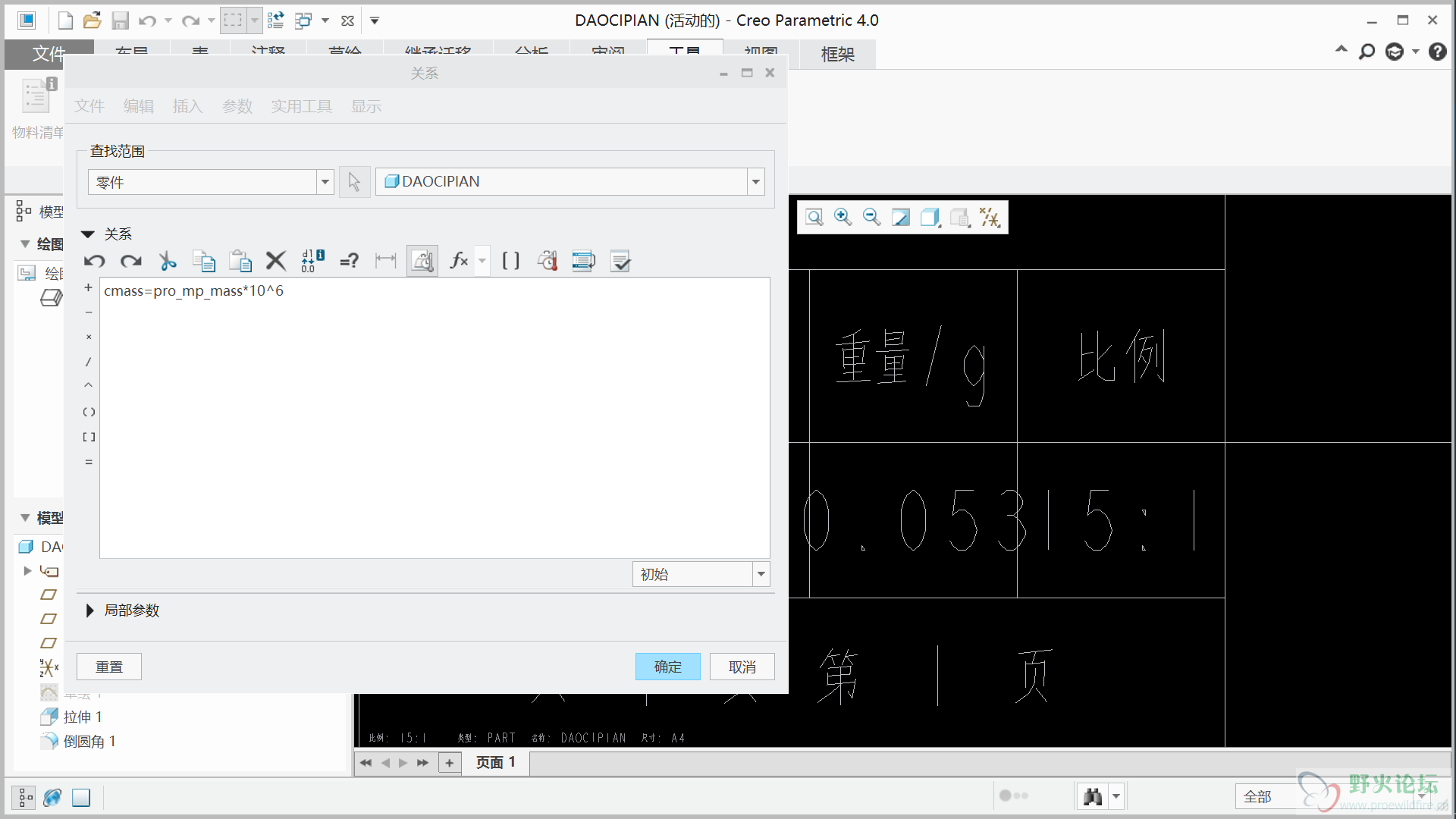The width and height of the screenshot is (1456, 819).
Task: Open DAOCIPIAN model selection dropdown
Action: coord(570,182)
